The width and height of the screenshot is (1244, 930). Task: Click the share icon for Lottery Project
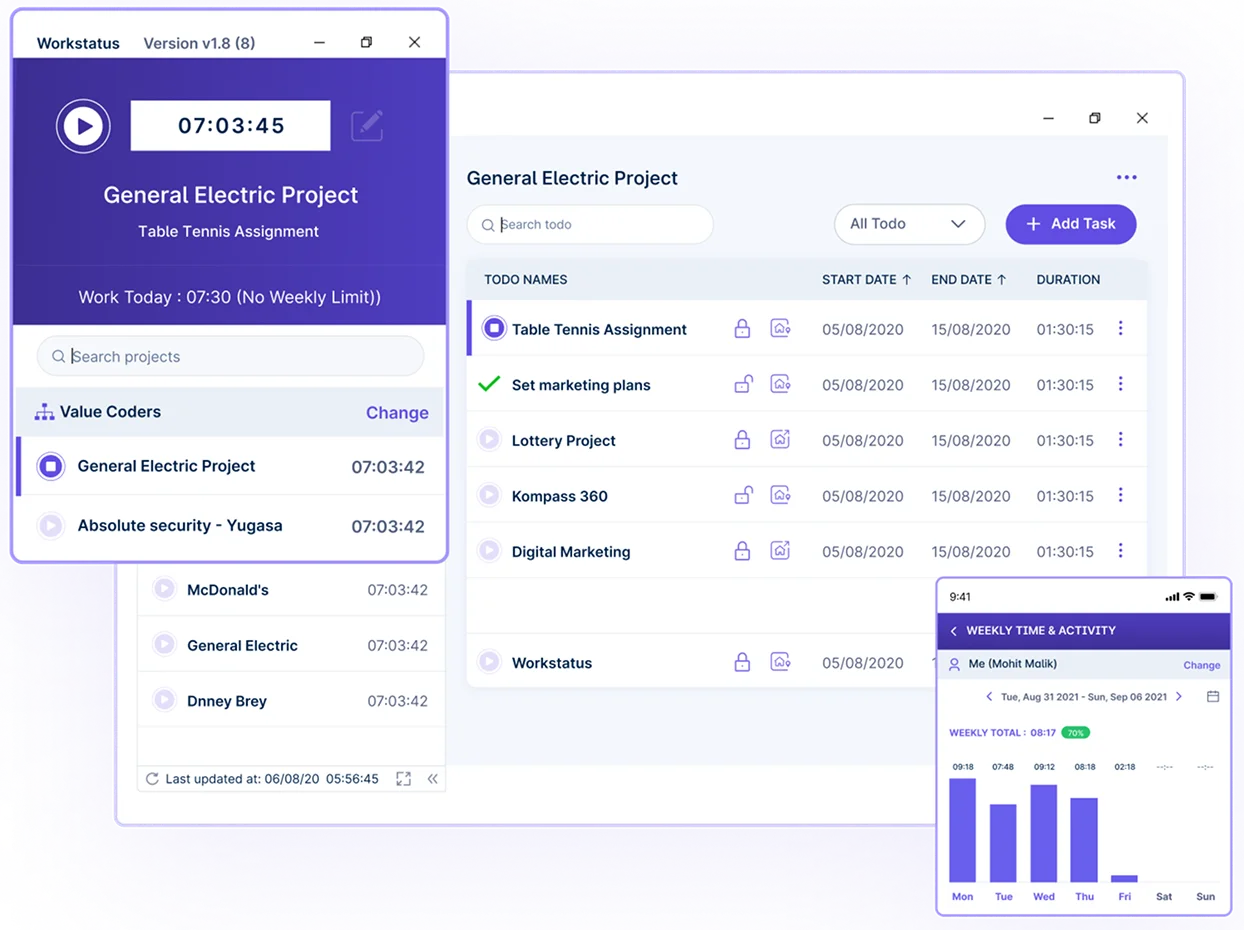pos(781,439)
